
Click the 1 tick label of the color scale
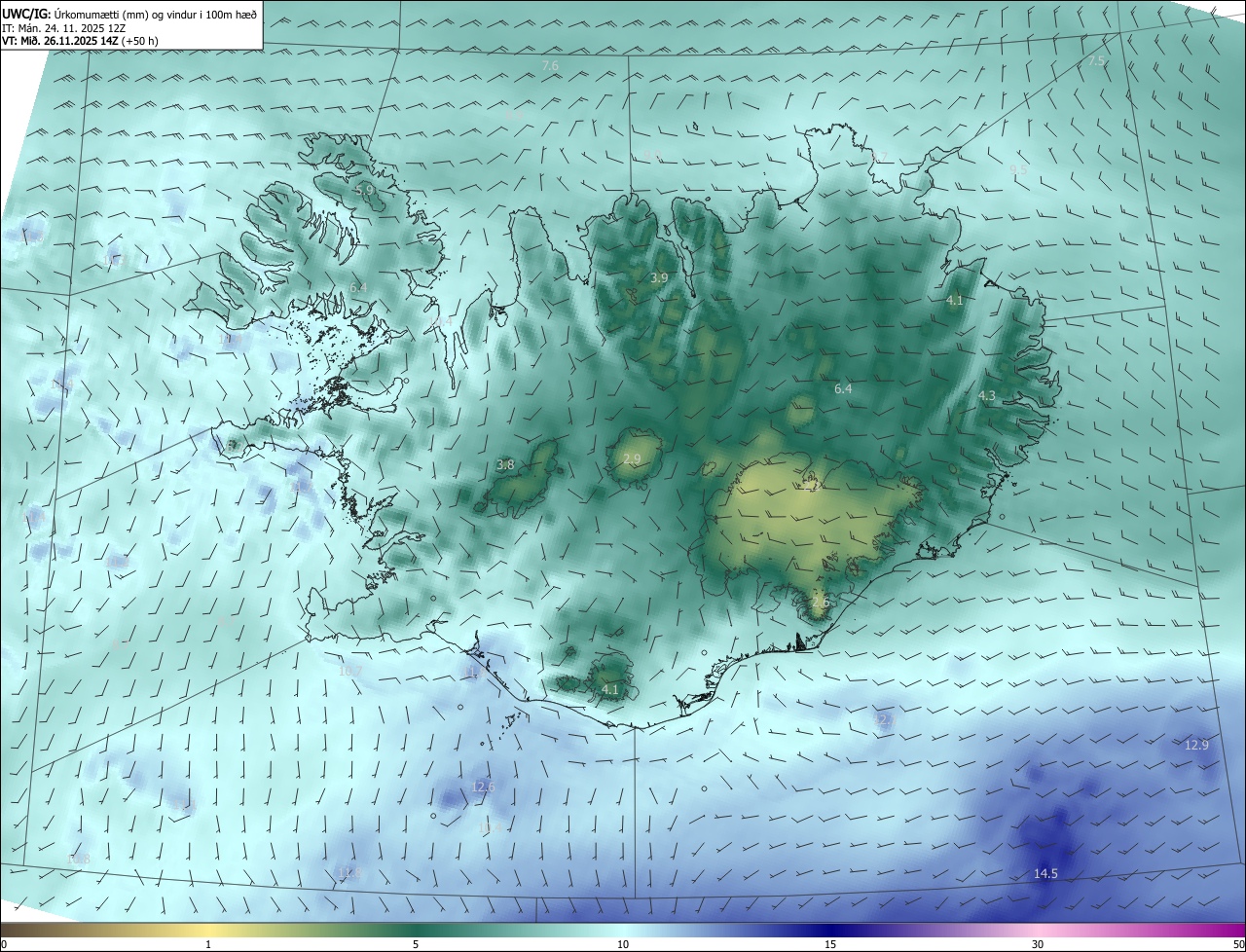208,944
